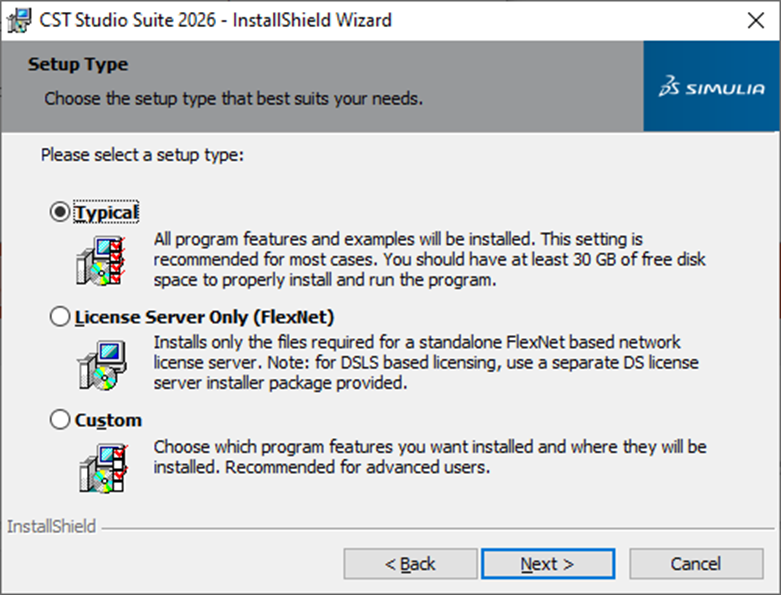Click the Custom setup installer icon
The image size is (781, 595).
click(x=101, y=466)
